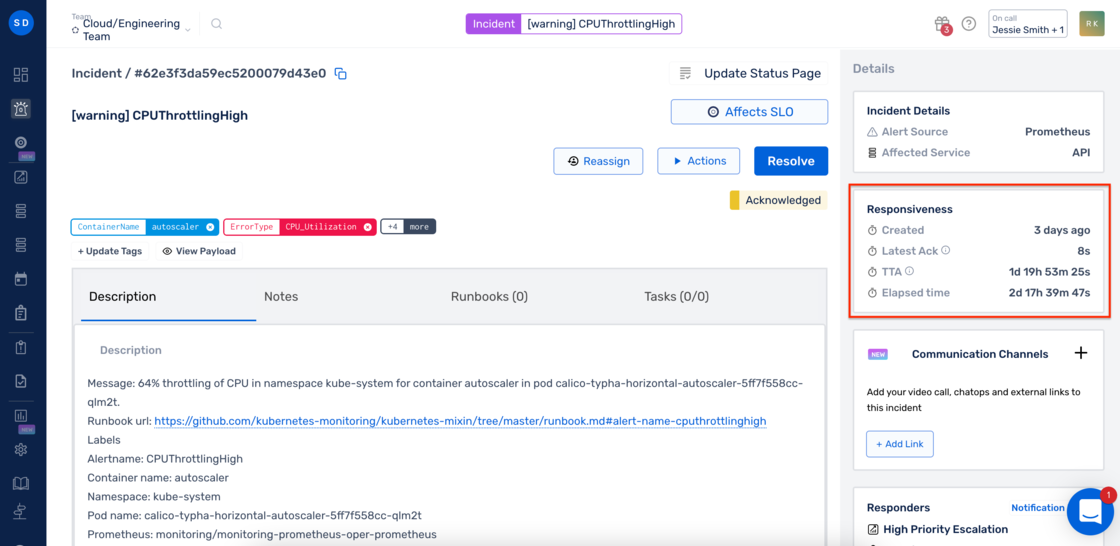Click Update Status Page button

coord(749,73)
